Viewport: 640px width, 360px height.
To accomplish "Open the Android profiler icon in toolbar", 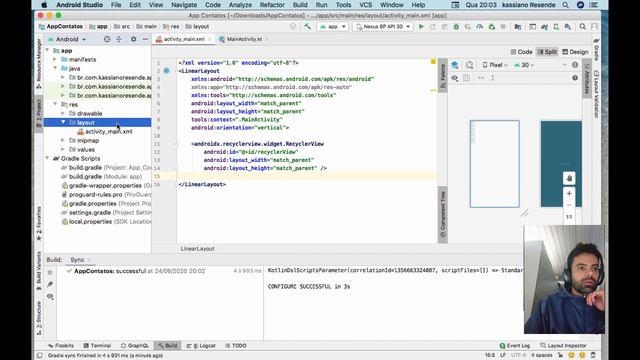I will pos(480,27).
